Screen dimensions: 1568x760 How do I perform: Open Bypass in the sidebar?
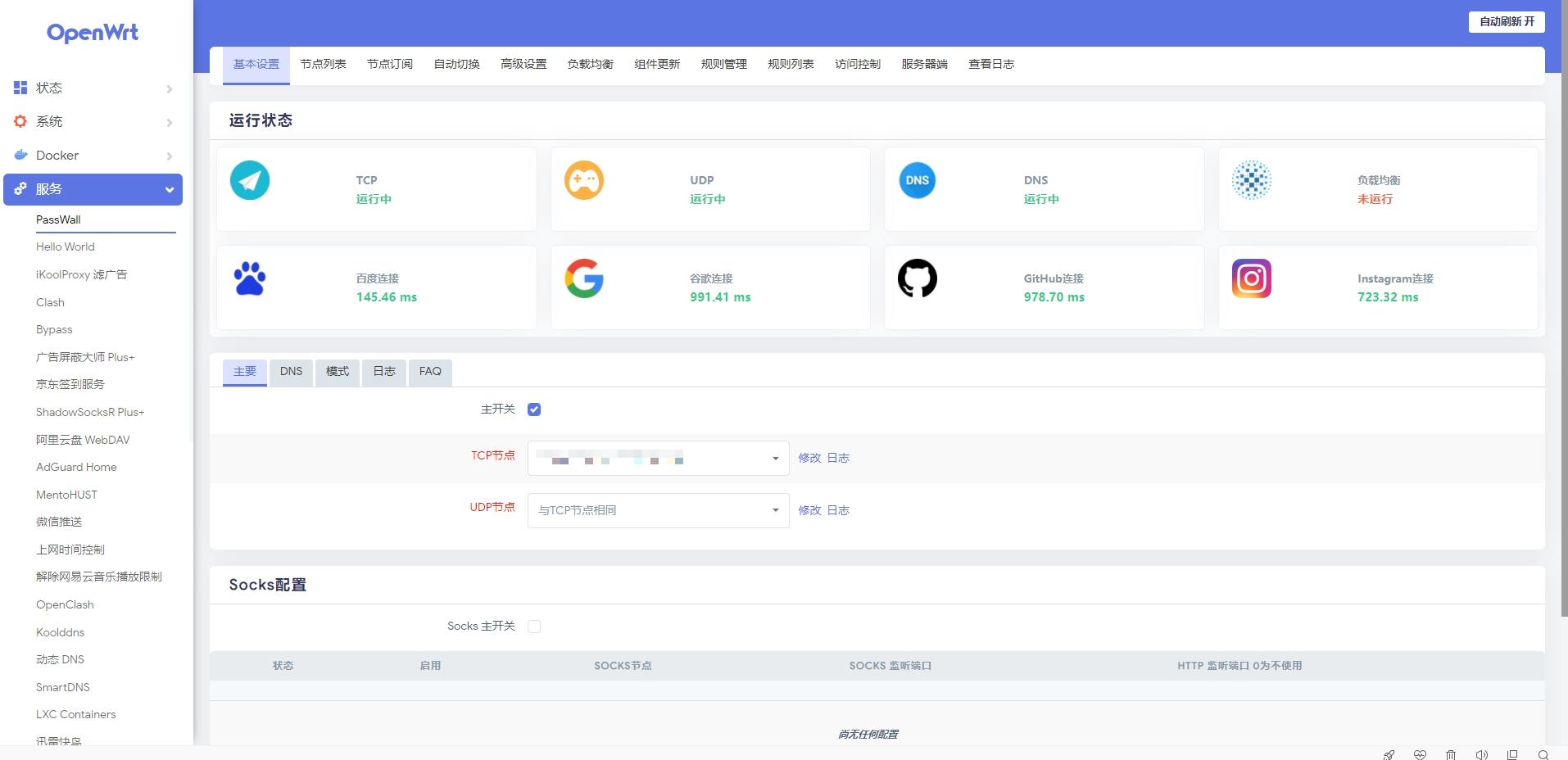click(54, 329)
